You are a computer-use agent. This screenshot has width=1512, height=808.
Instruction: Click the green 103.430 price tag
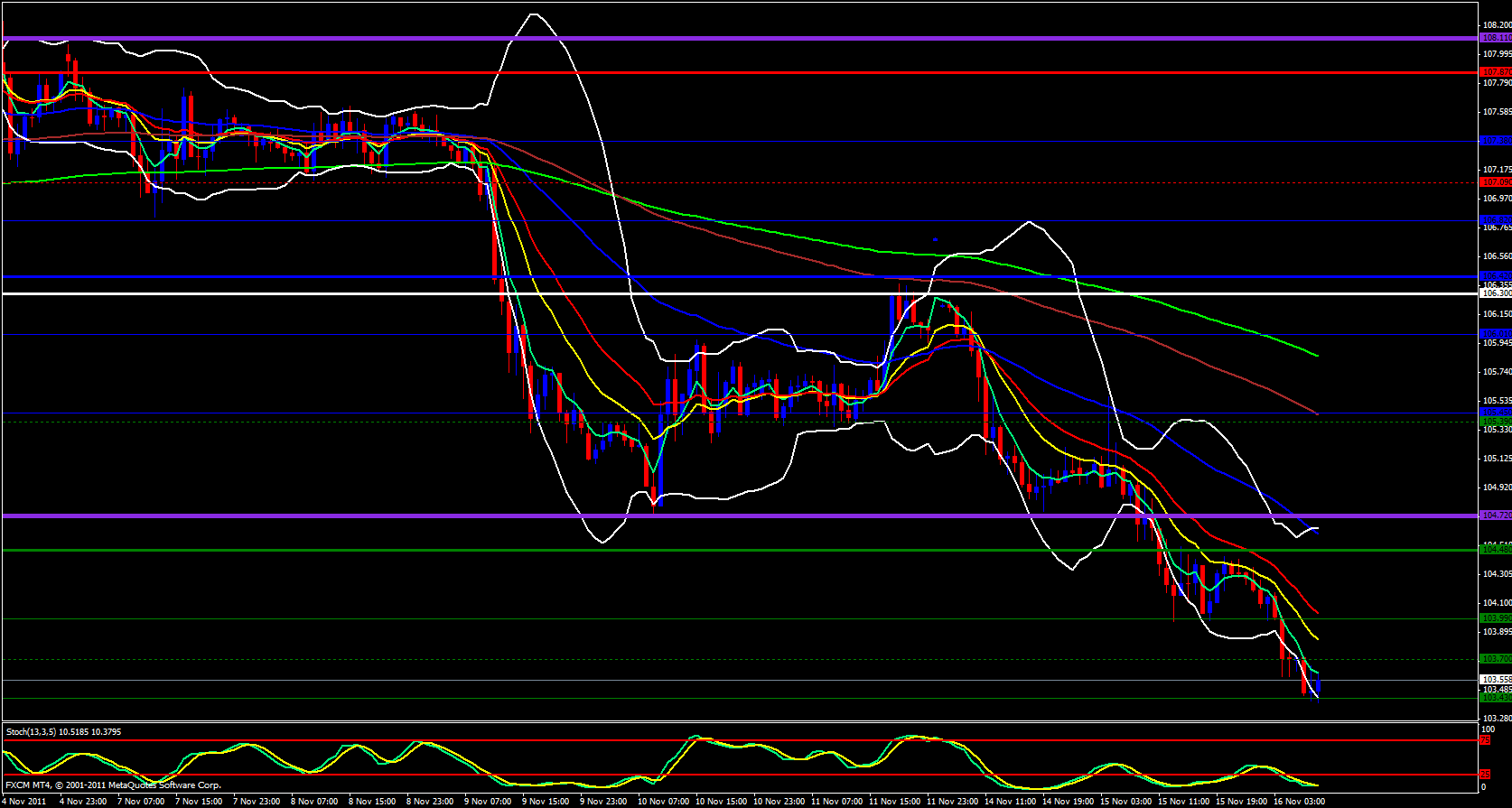click(1496, 698)
